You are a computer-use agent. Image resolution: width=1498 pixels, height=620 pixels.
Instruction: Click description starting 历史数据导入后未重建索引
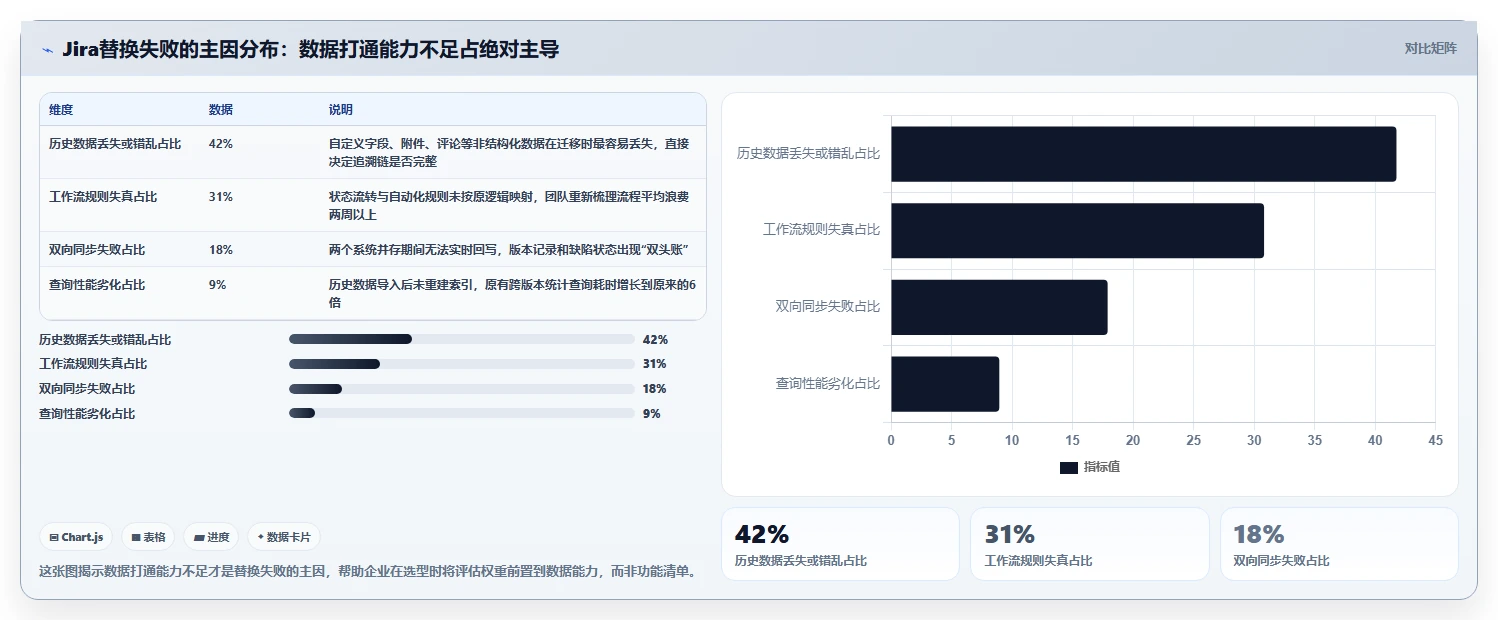[512, 294]
